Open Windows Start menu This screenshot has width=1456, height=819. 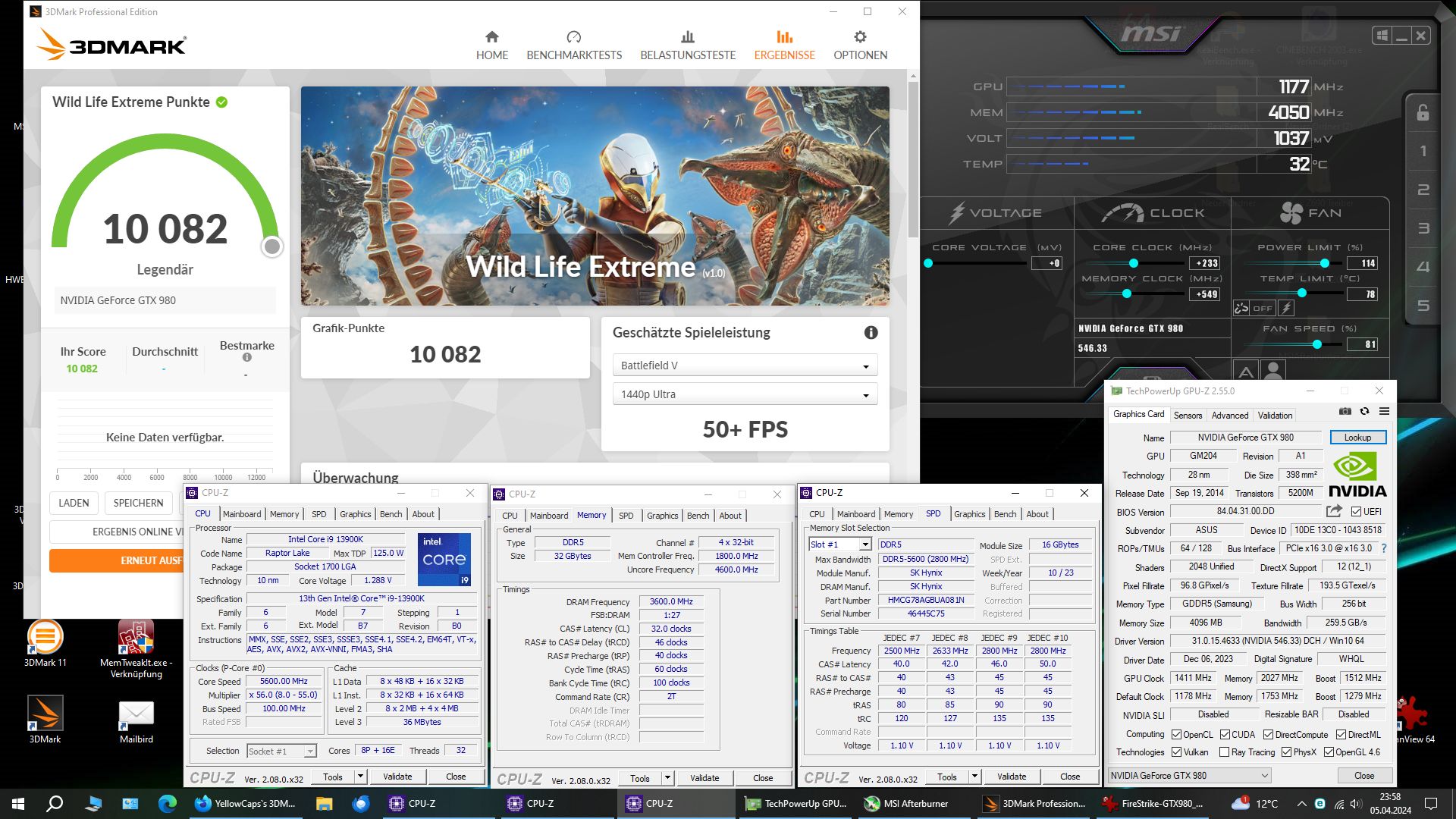[x=18, y=803]
